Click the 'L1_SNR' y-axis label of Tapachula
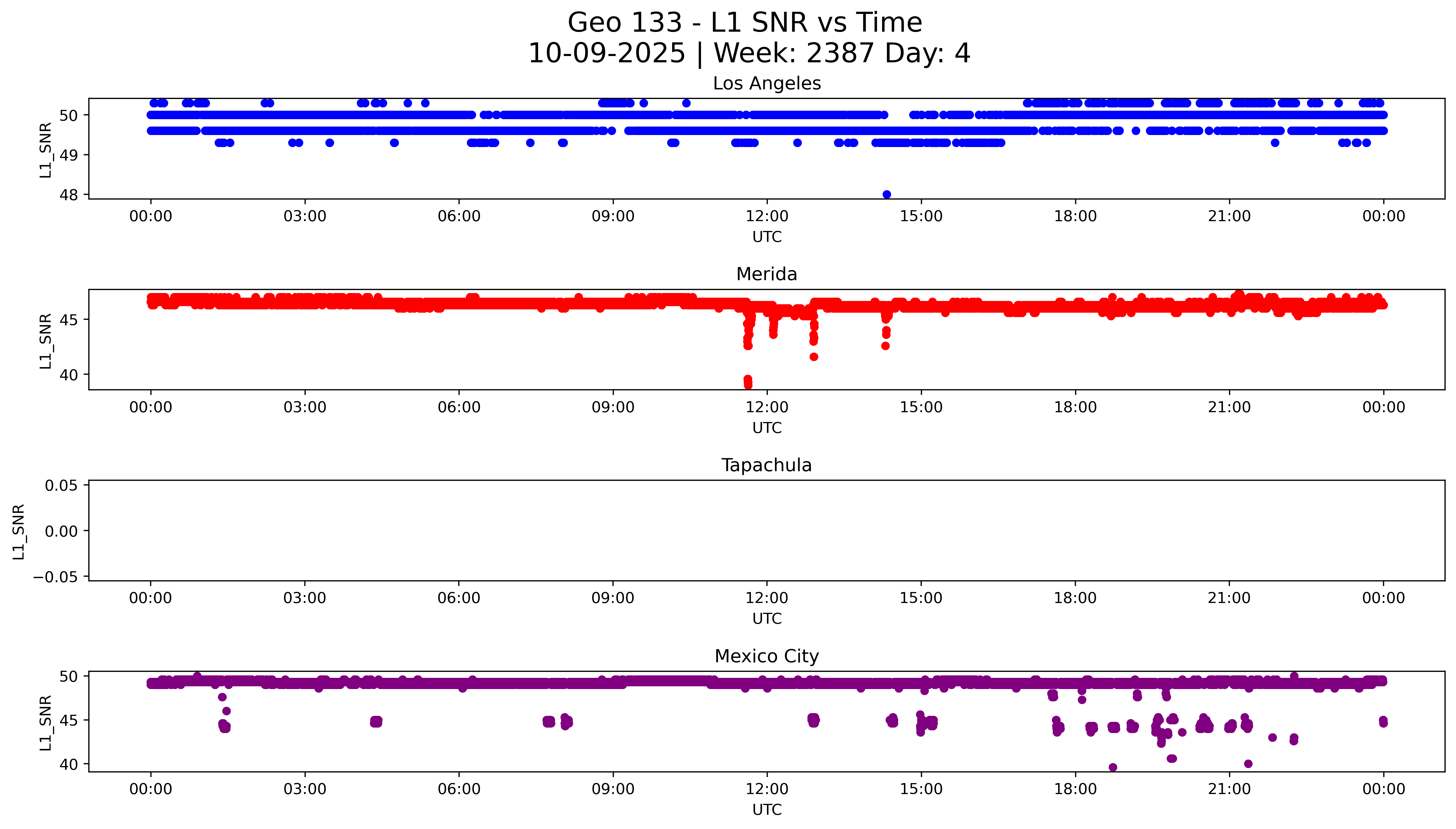 (x=18, y=531)
